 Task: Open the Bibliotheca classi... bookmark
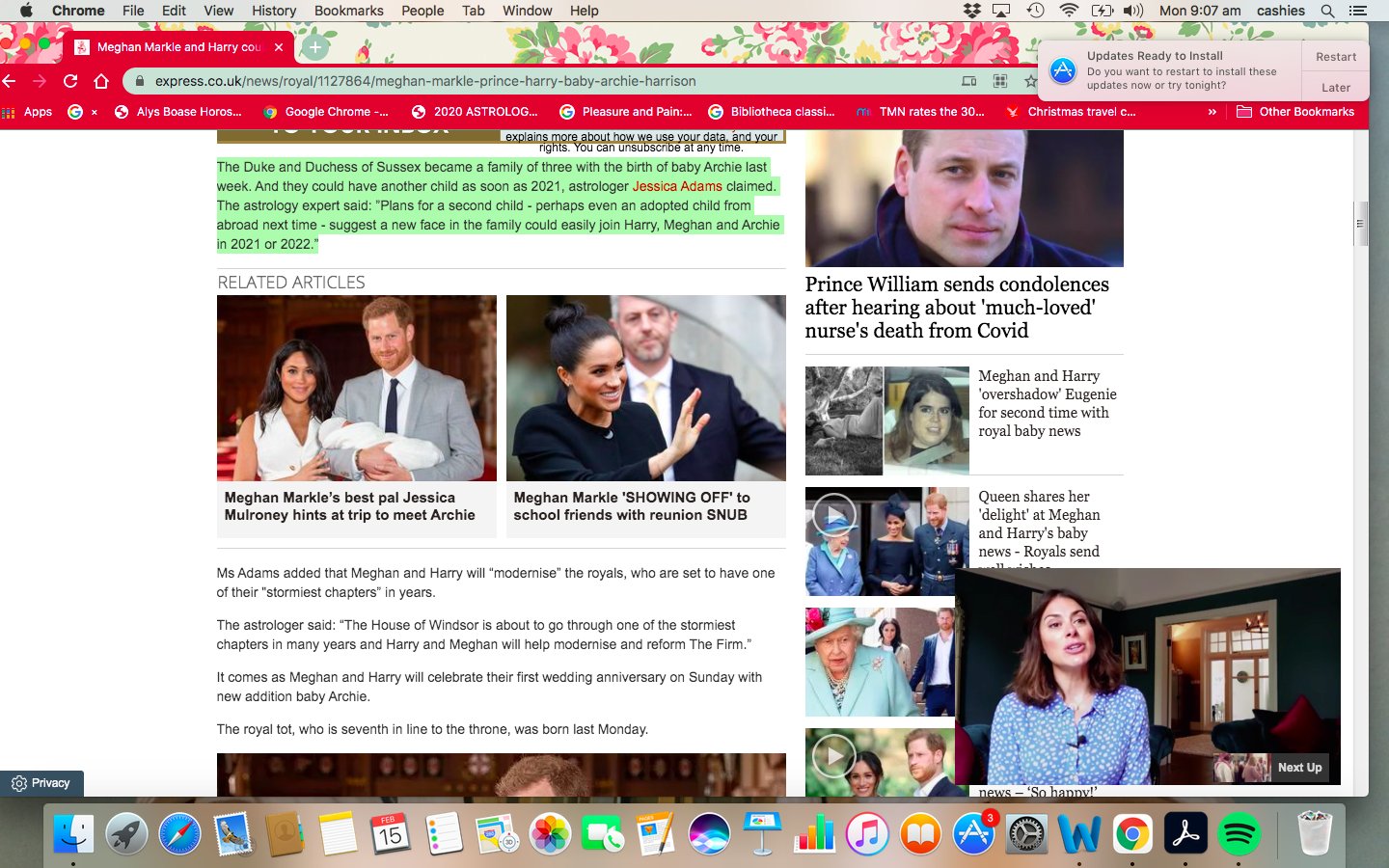pos(772,112)
